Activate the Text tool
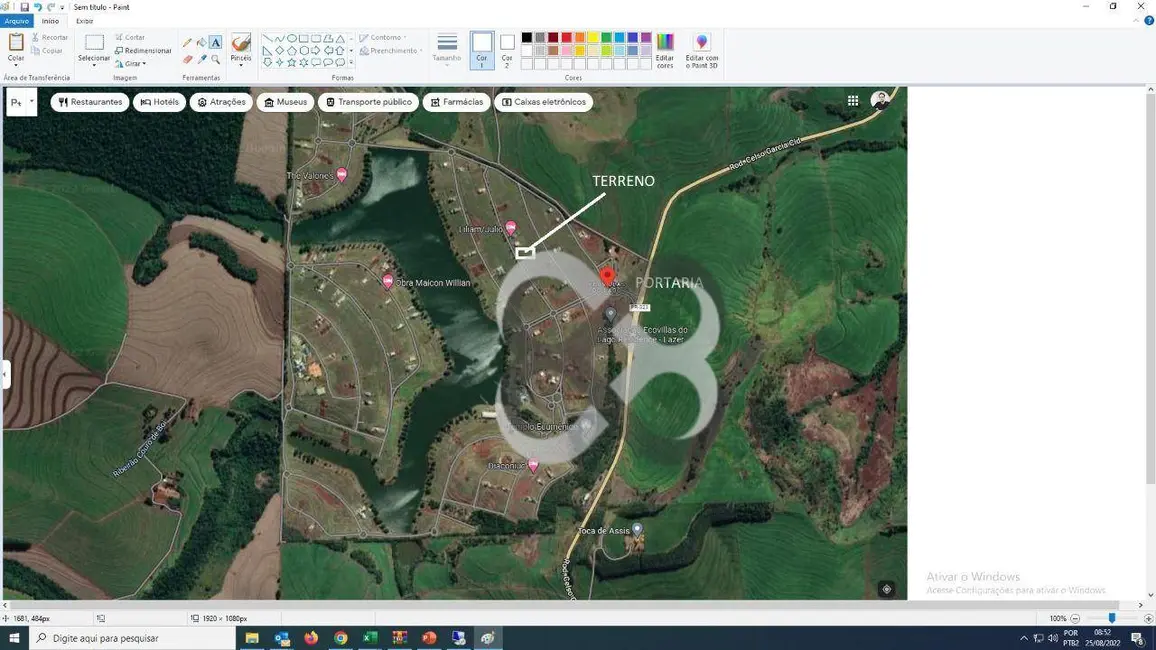Viewport: 1156px width, 650px height. pos(215,43)
